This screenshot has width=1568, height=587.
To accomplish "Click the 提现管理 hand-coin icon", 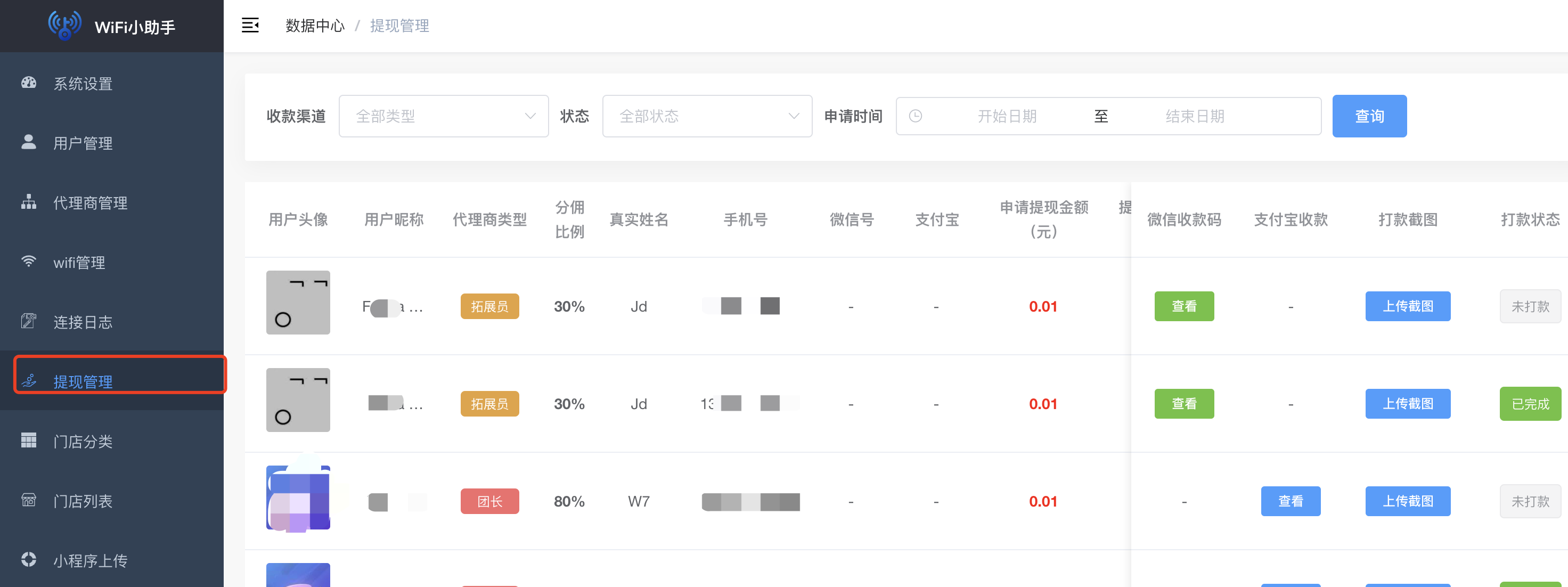I will pyautogui.click(x=29, y=380).
